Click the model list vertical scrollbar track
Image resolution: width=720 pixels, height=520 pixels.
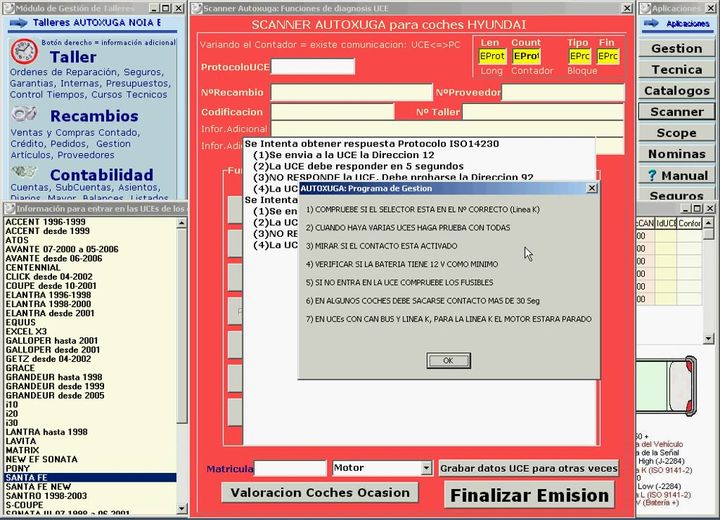tap(181, 462)
